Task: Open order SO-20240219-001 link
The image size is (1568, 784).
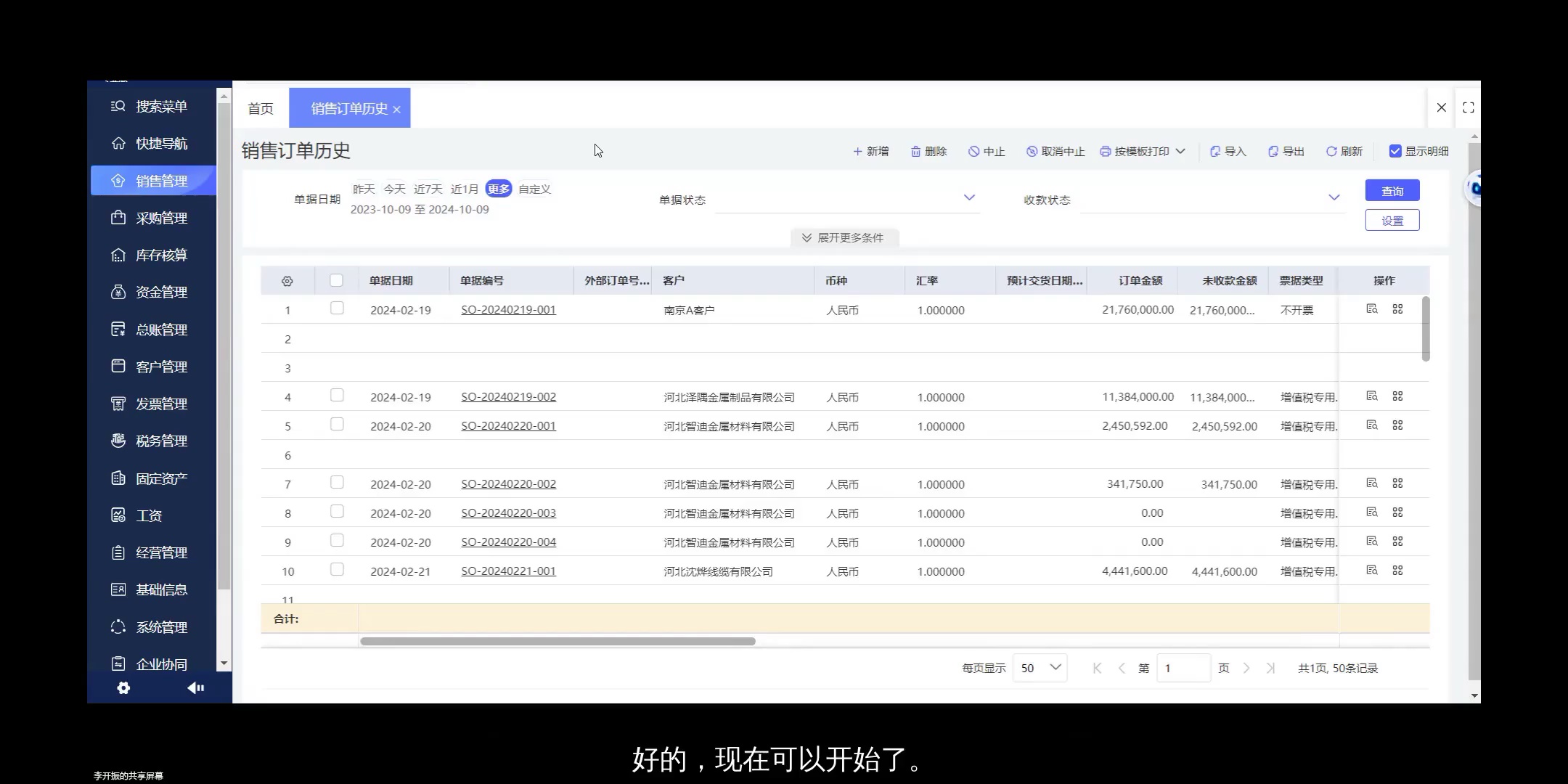Action: click(507, 309)
